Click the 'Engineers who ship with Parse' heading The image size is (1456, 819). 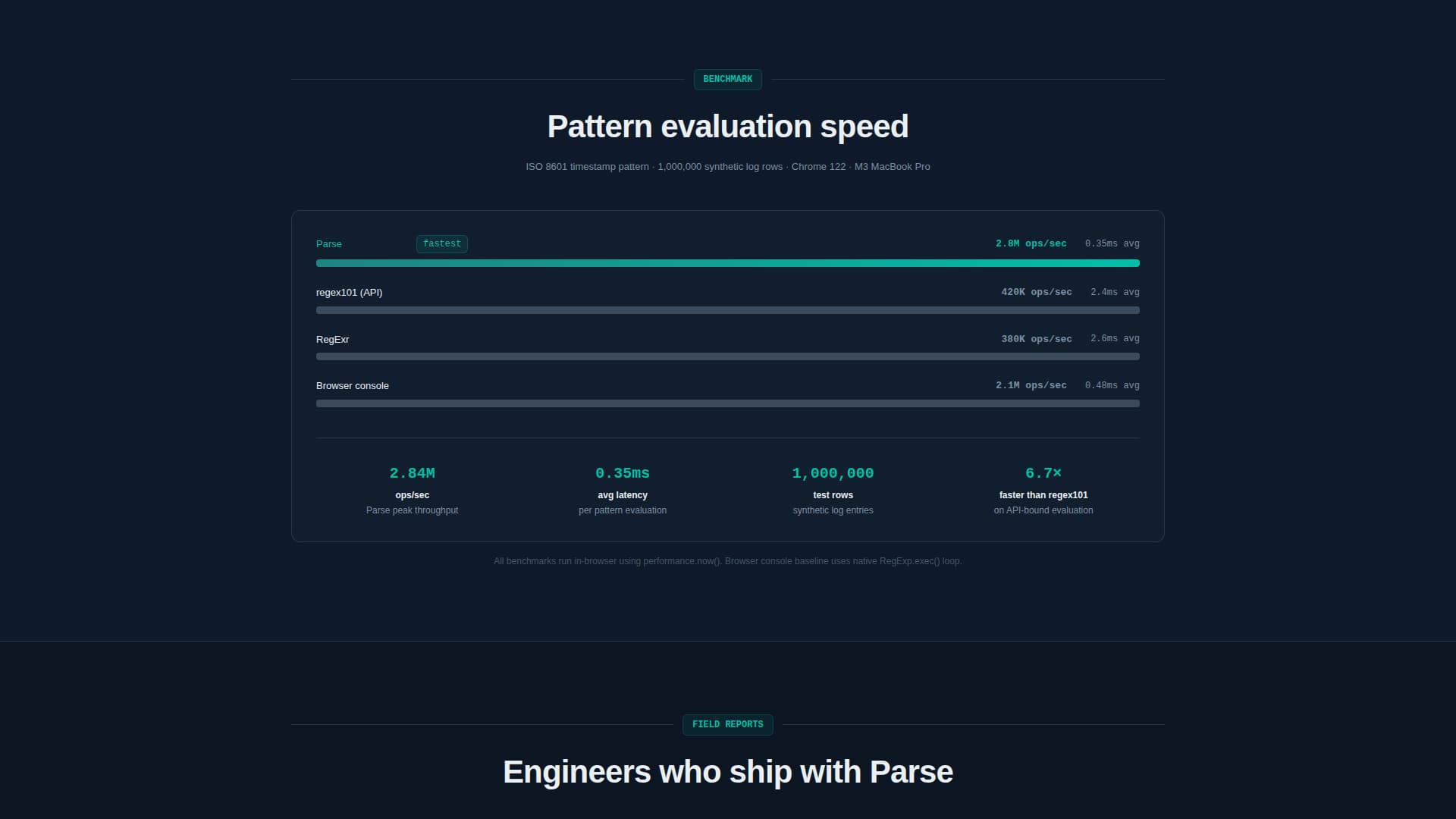click(727, 772)
